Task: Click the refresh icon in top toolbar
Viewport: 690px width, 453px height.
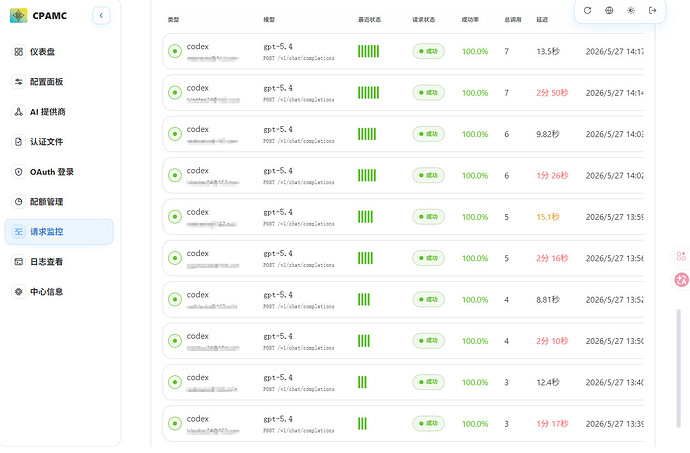Action: pos(587,11)
